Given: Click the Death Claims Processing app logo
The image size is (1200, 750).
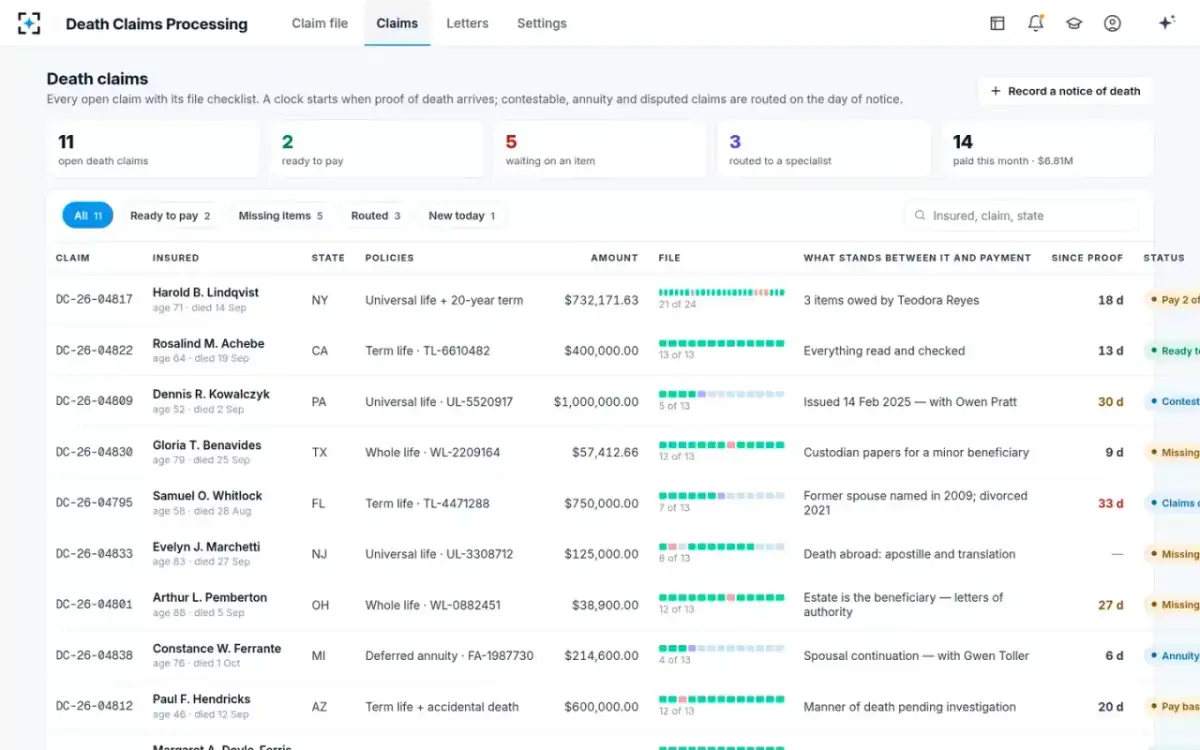Looking at the screenshot, I should point(29,23).
